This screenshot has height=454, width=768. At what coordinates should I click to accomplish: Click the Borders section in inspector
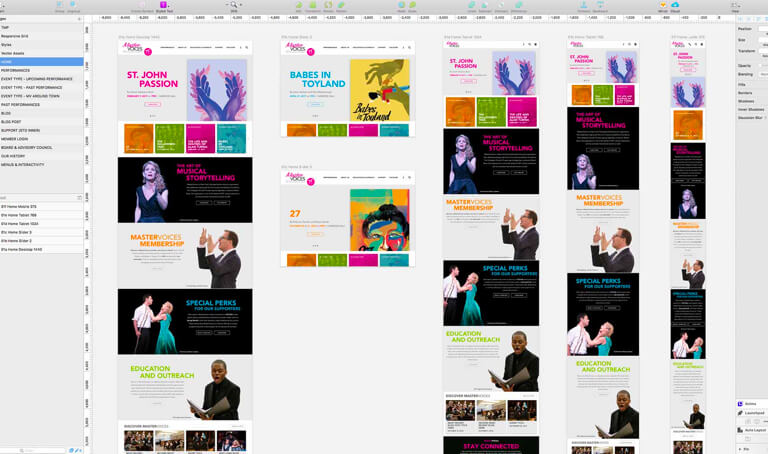[745, 93]
